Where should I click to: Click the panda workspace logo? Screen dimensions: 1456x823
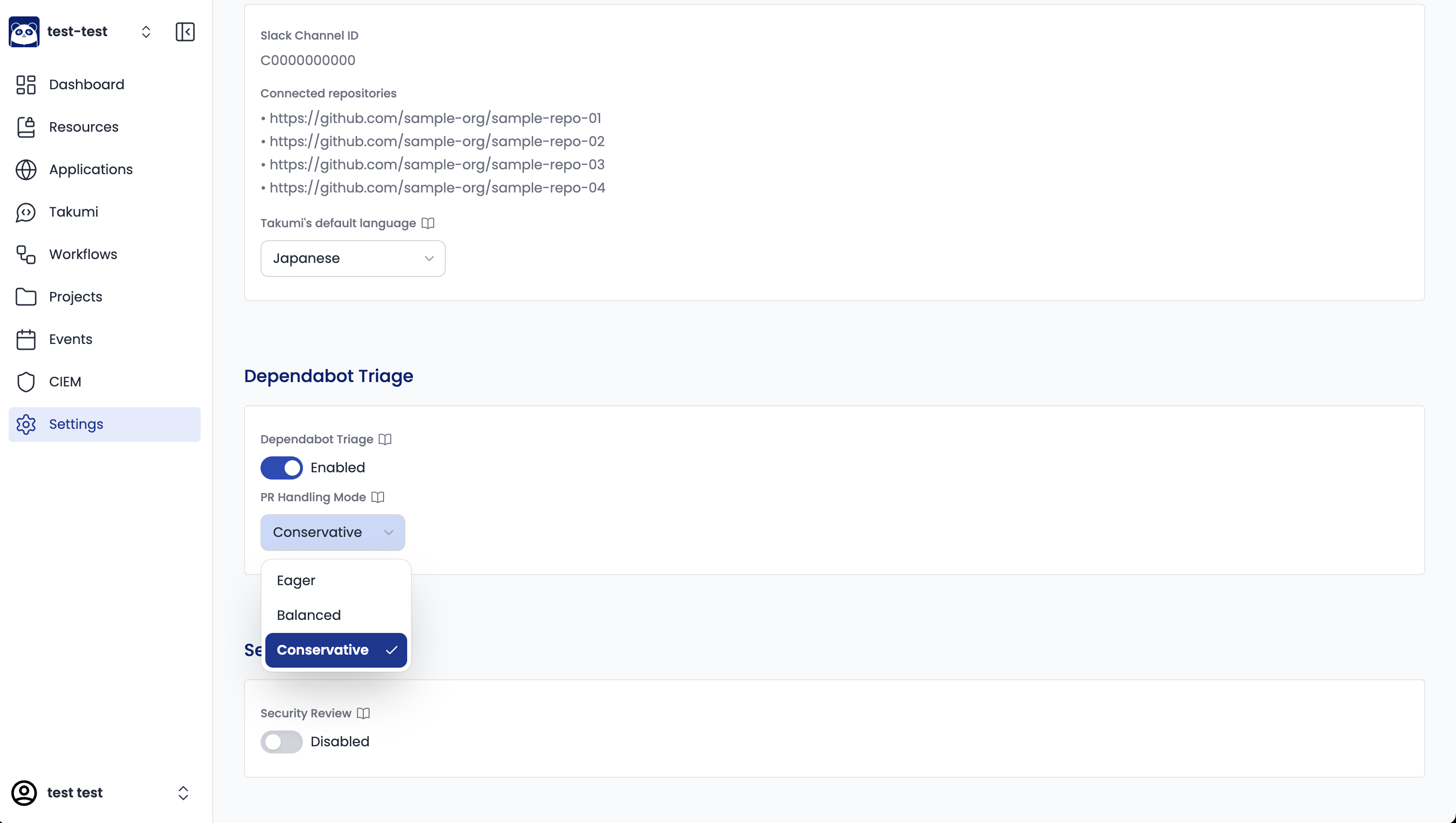click(24, 32)
